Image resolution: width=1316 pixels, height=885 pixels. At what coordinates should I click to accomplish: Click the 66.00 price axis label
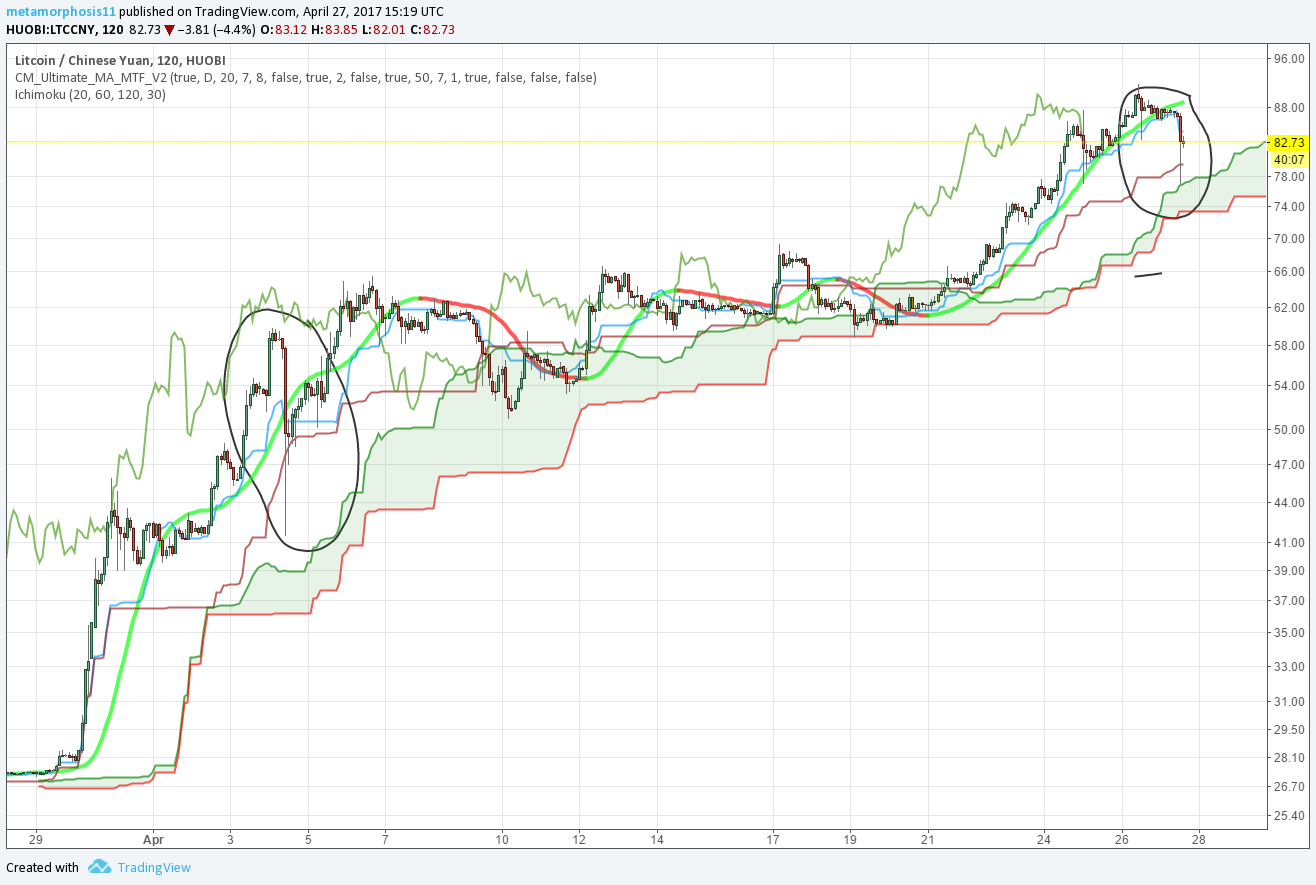pyautogui.click(x=1289, y=271)
